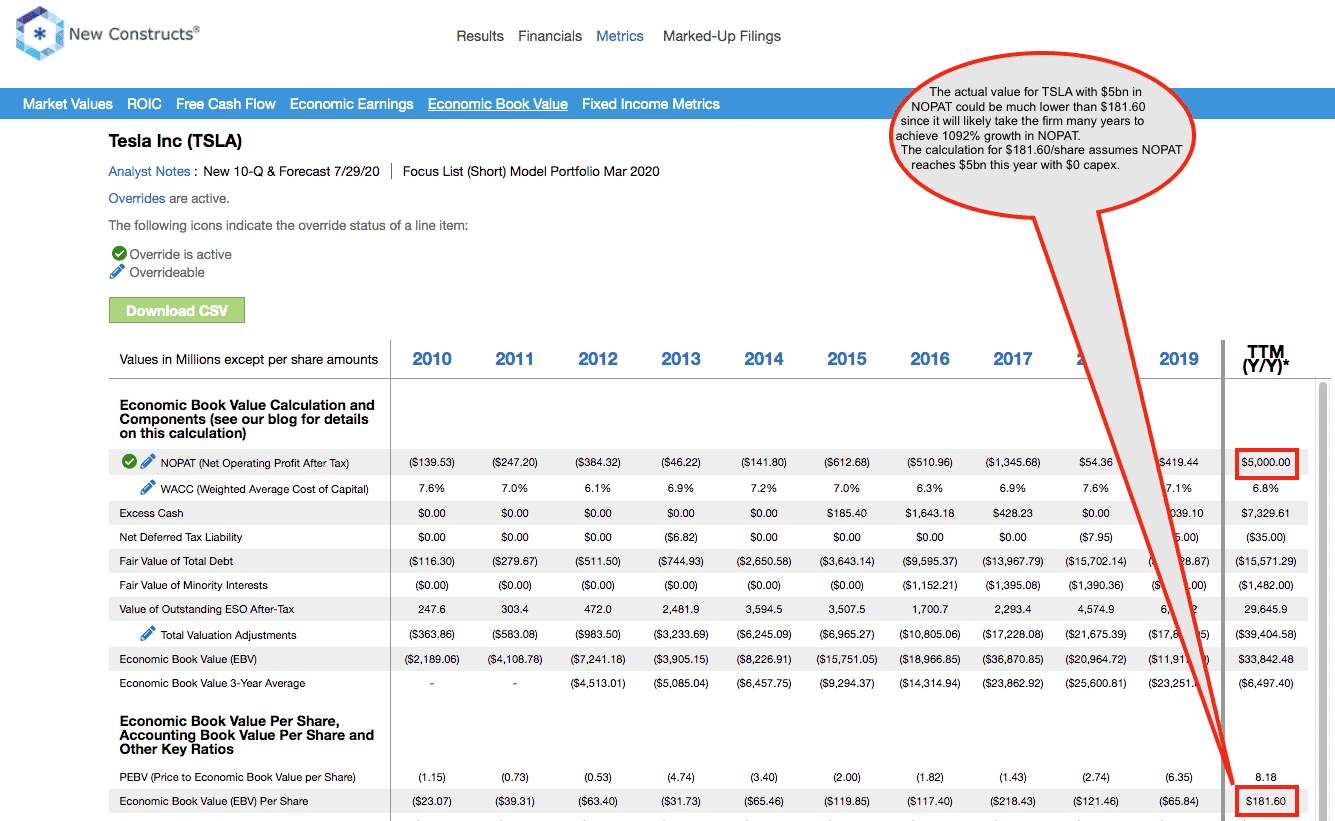
Task: Click the Net Deferred Tax Liability row label
Action: (x=181, y=537)
